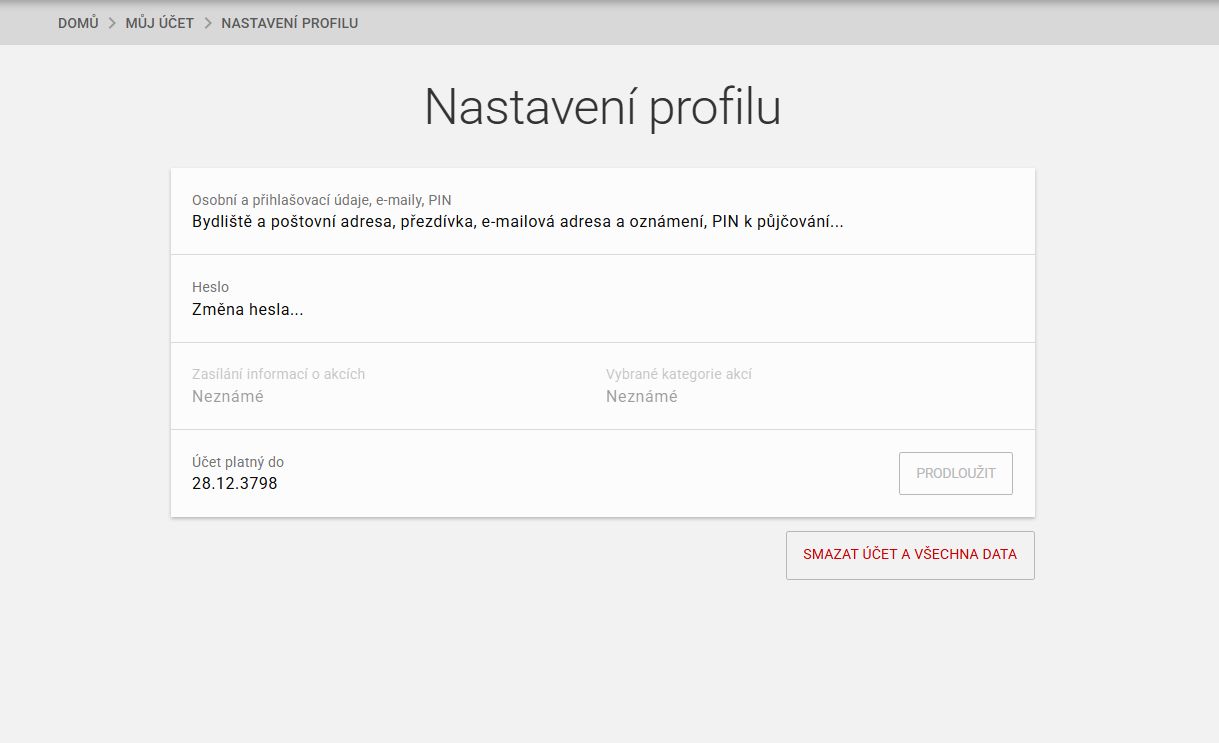Click Osobní a přihlašovací údaje label
Viewport: 1219px width, 743px height.
point(321,200)
